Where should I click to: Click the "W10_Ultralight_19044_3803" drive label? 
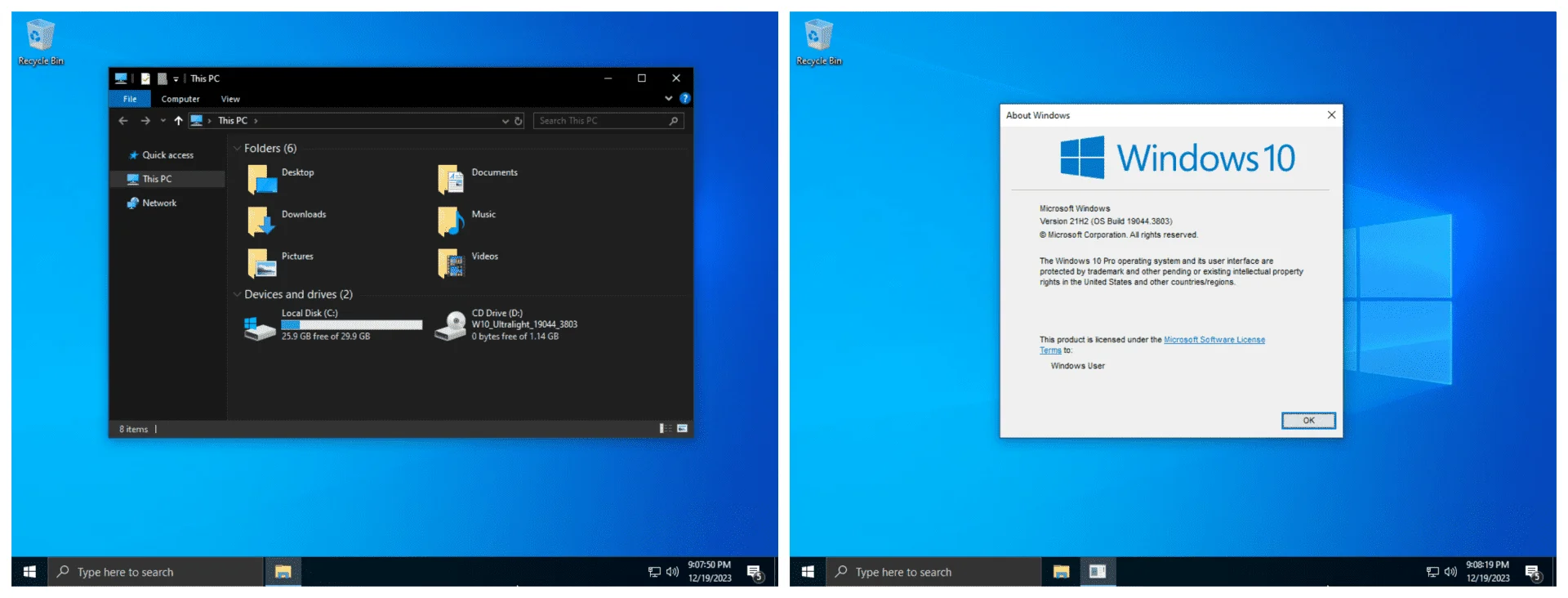pyautogui.click(x=524, y=324)
